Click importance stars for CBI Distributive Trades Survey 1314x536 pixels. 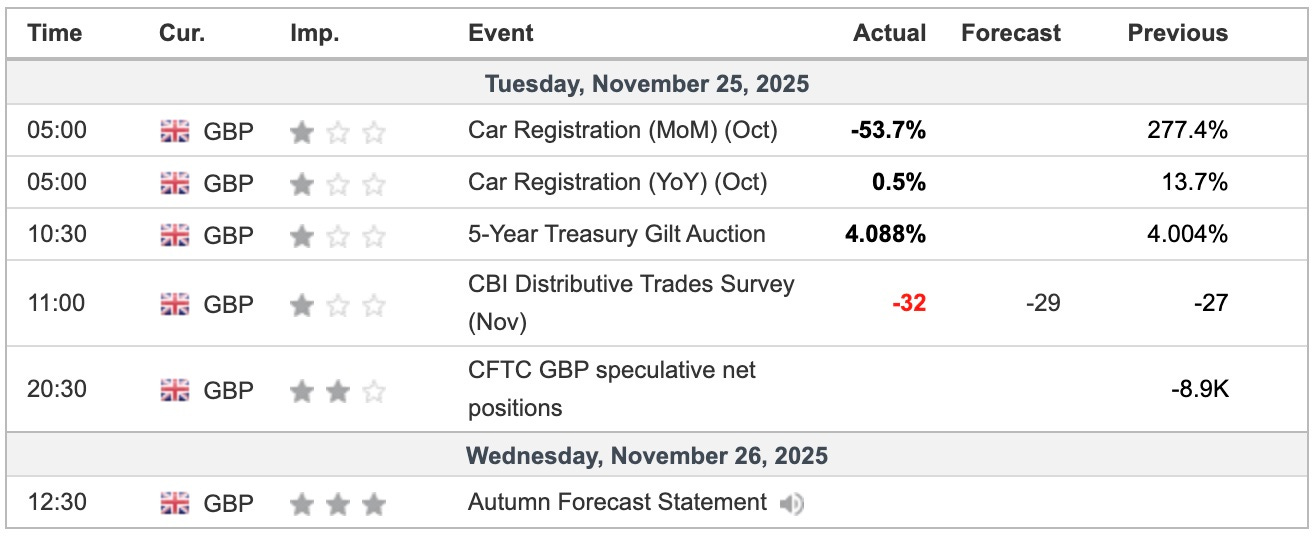point(337,304)
